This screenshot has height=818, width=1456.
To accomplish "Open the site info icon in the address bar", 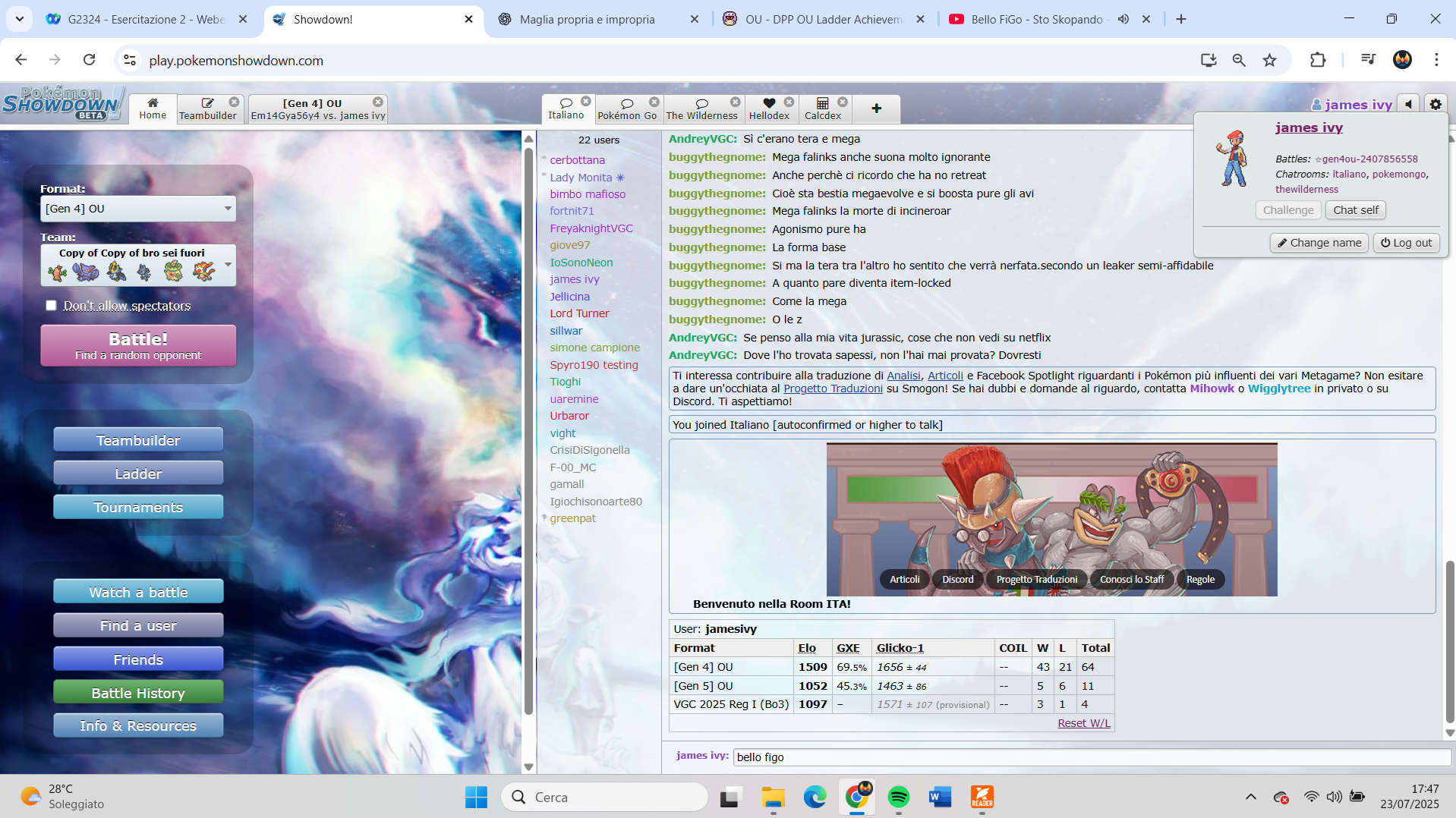I will (x=130, y=60).
